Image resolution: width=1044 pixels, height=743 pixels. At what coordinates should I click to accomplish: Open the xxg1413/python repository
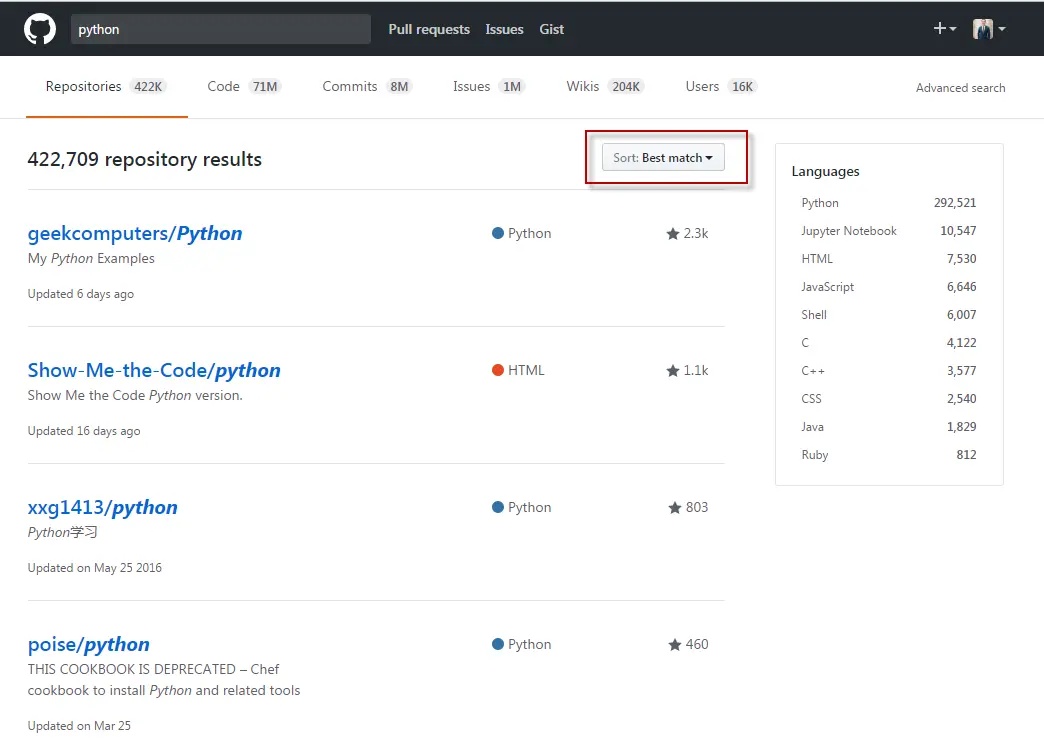(x=103, y=507)
